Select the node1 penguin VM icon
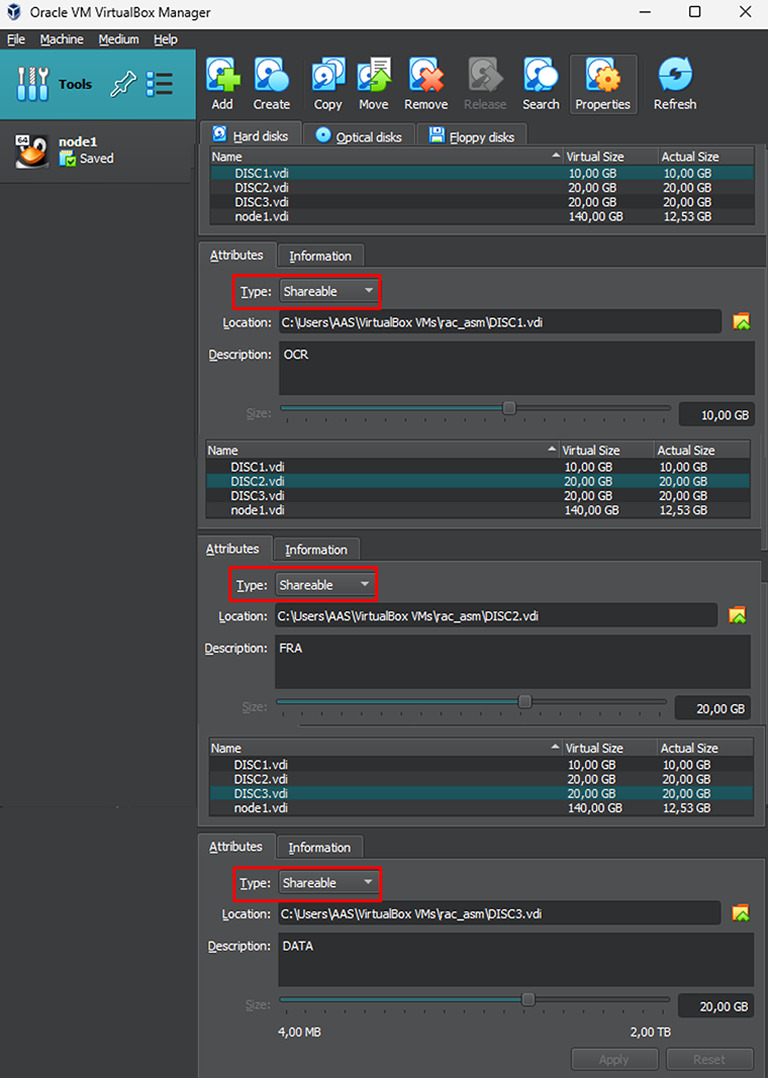Viewport: 768px width, 1078px height. [x=32, y=151]
